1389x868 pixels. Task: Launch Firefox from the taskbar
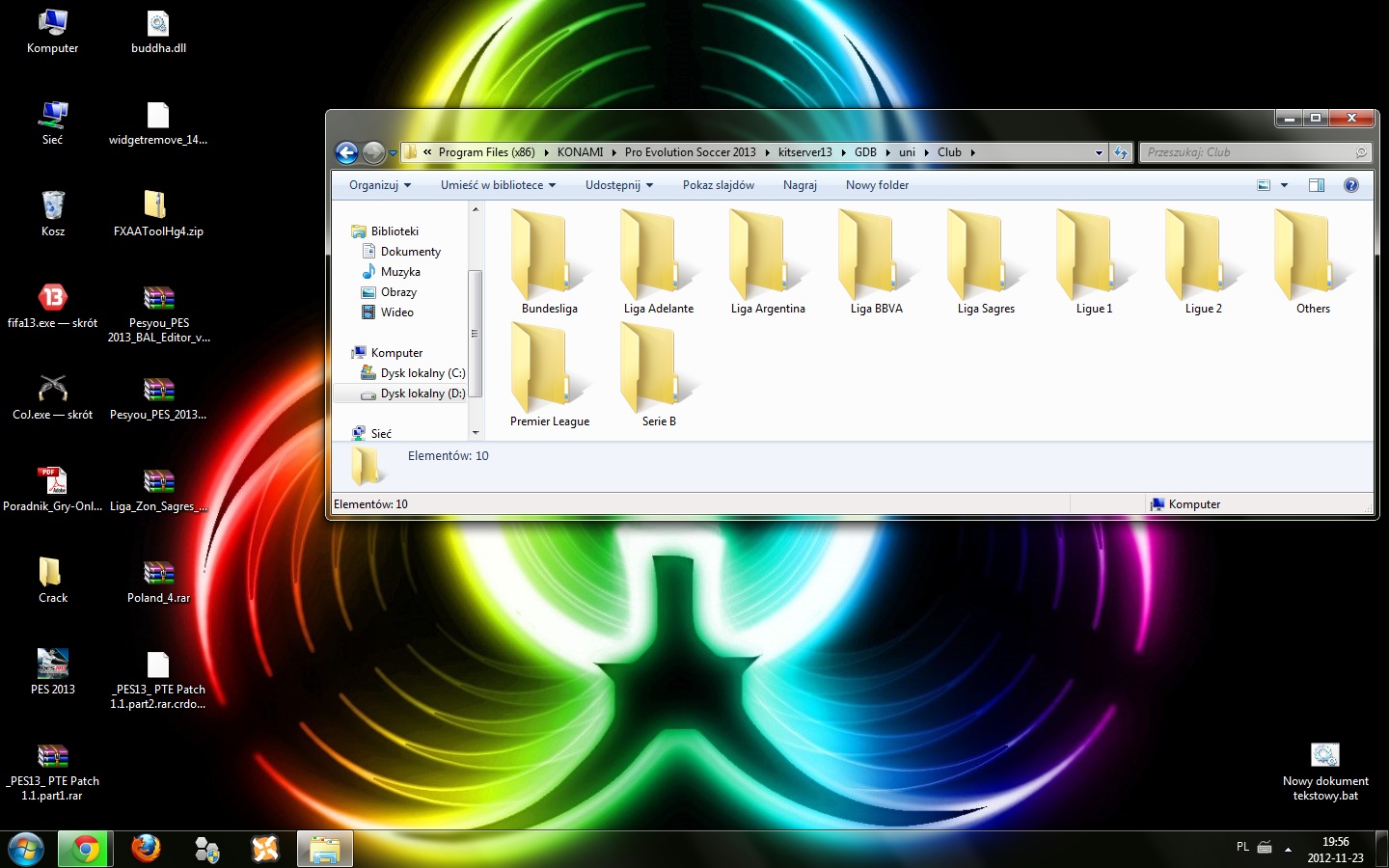coord(146,849)
